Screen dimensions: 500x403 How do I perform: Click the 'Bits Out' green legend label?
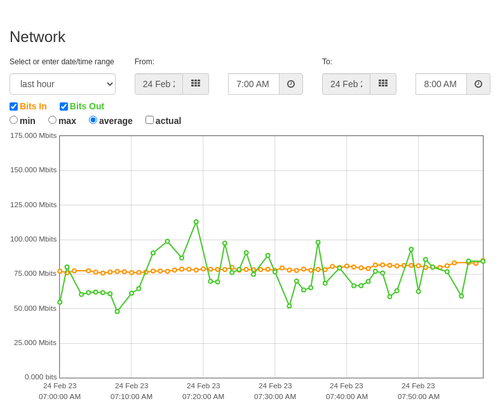[87, 106]
